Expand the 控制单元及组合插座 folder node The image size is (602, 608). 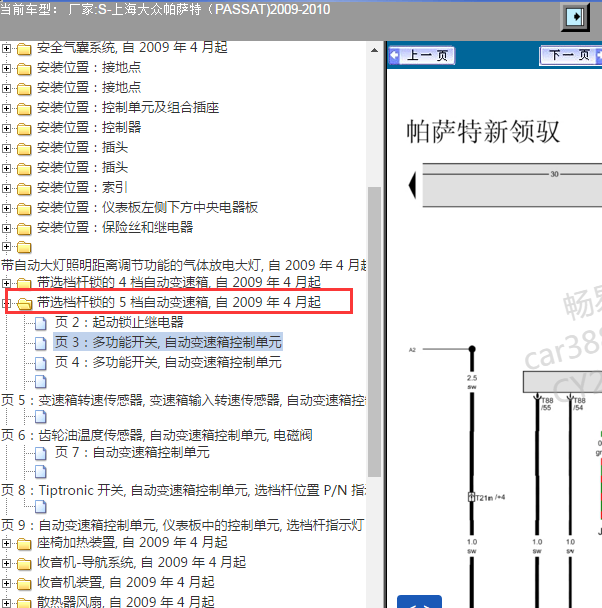[x=6, y=108]
